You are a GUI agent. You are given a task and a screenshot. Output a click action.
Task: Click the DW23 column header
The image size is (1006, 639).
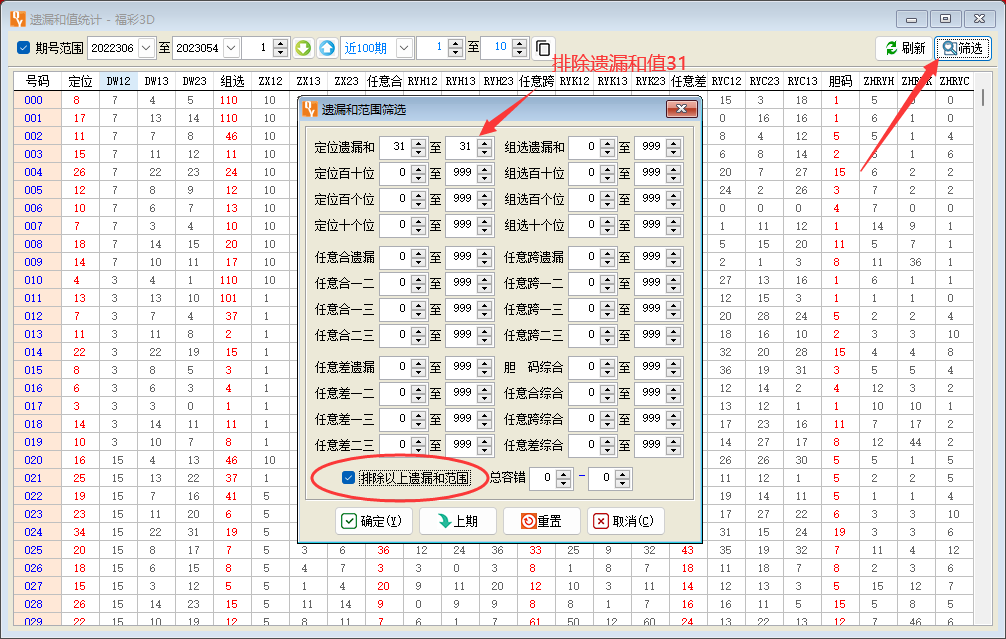(x=194, y=81)
